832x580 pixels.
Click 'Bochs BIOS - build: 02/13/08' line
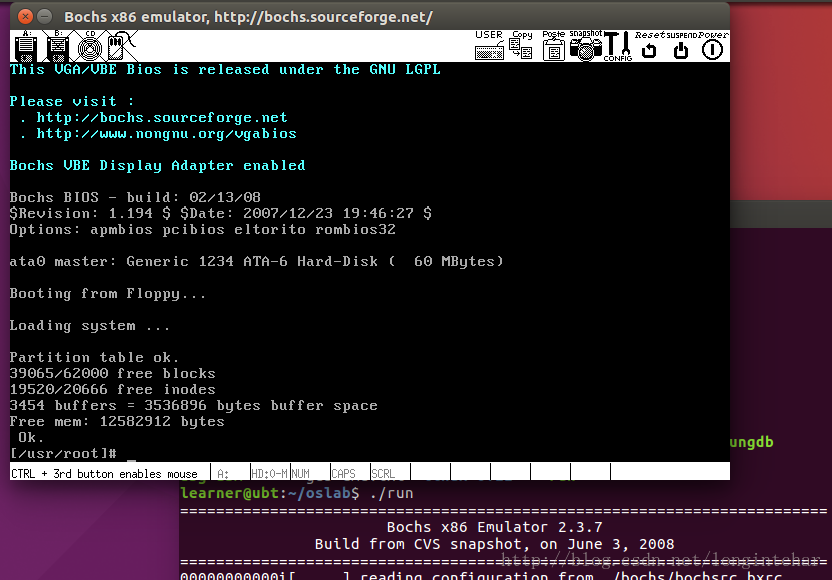(135, 197)
